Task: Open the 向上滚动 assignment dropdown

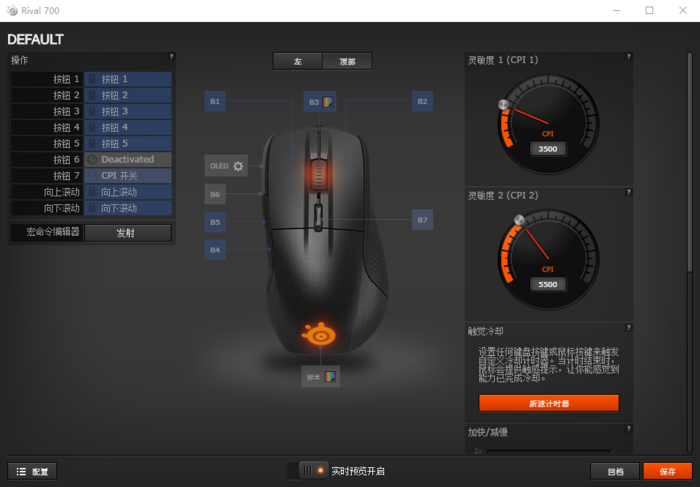Action: pos(128,192)
